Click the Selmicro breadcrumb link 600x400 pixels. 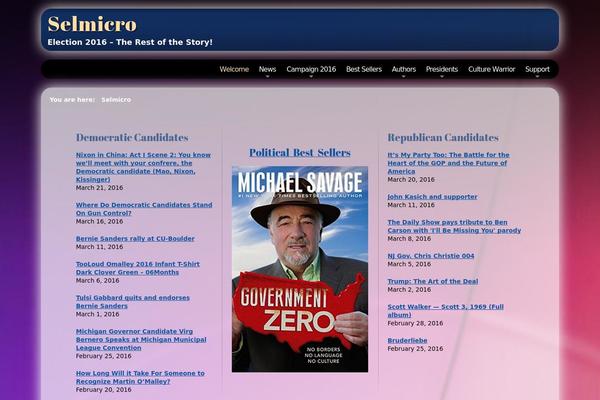pyautogui.click(x=116, y=100)
